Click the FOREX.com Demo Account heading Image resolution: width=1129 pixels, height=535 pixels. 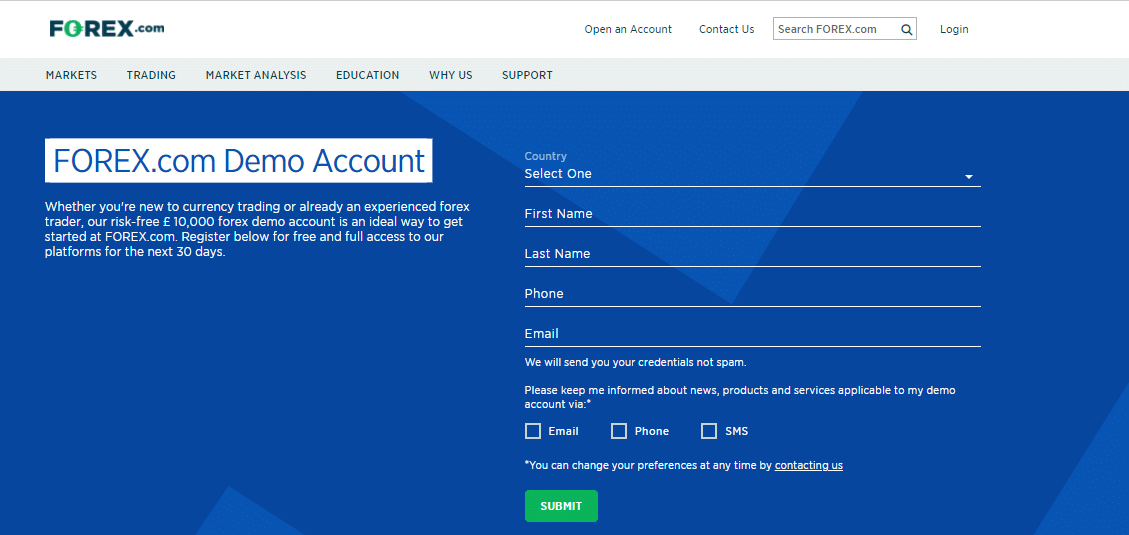coord(238,161)
